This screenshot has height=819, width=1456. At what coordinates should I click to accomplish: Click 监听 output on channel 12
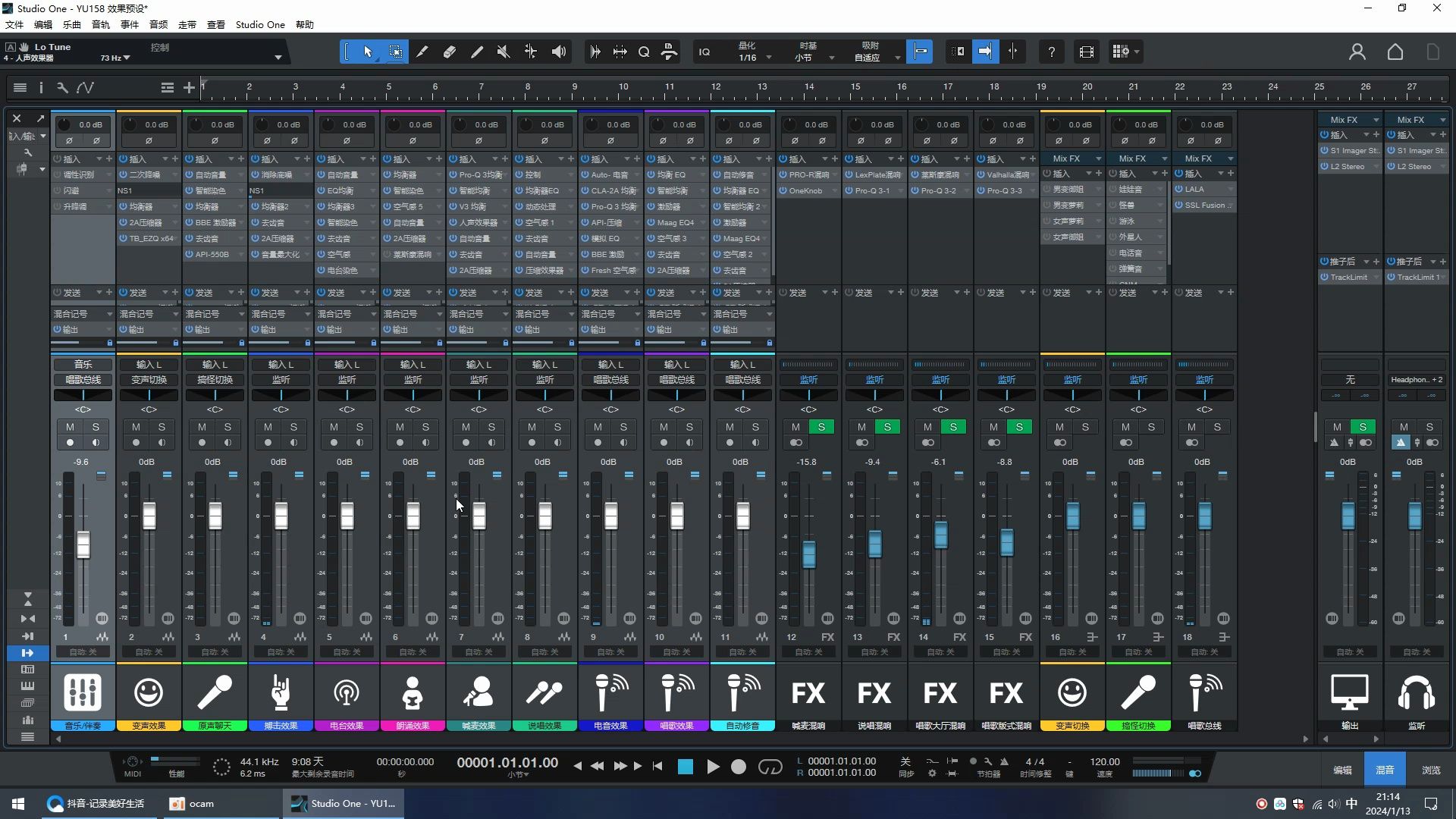808,379
